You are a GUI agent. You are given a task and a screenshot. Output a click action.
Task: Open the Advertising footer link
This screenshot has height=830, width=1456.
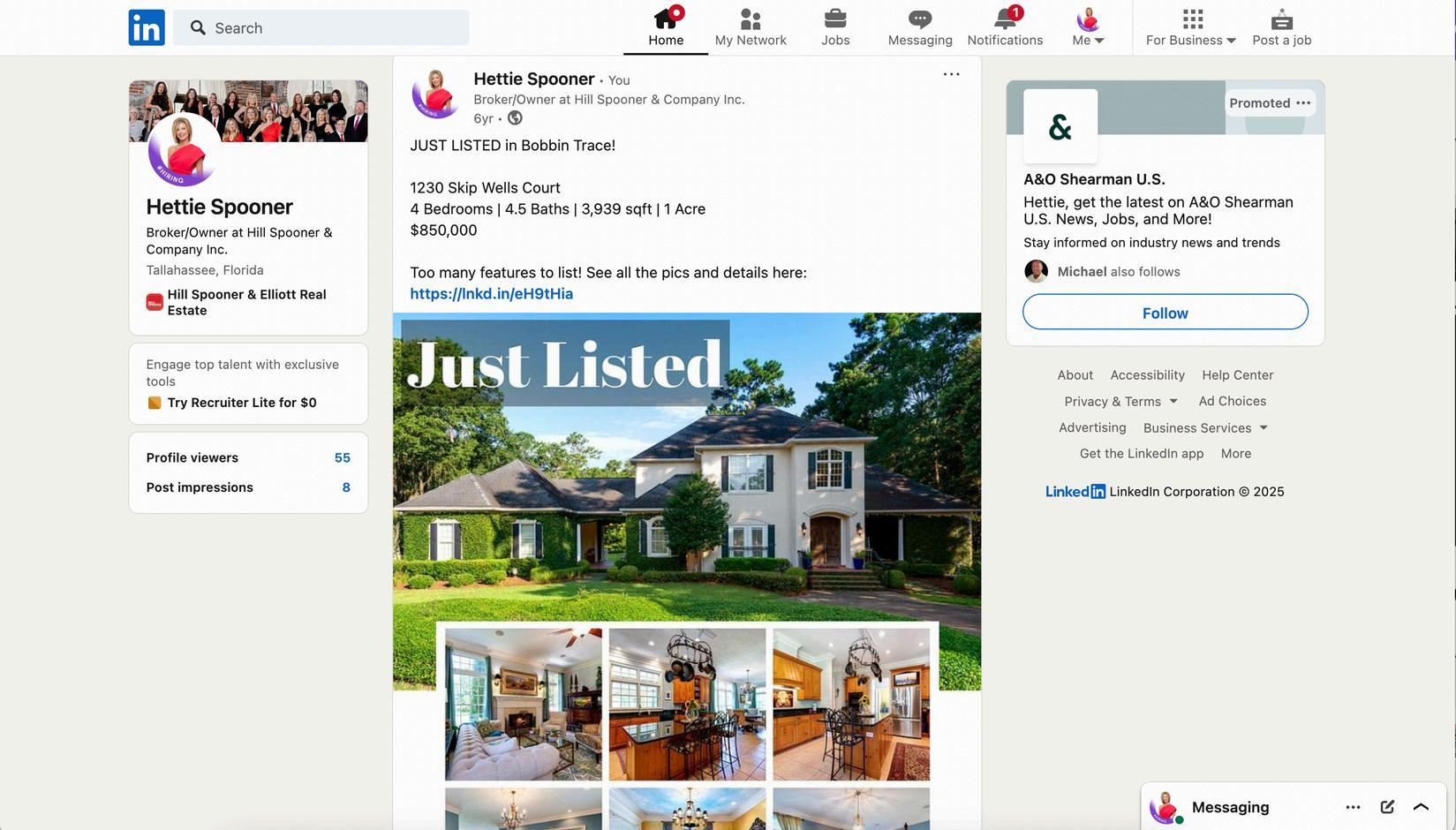point(1092,428)
